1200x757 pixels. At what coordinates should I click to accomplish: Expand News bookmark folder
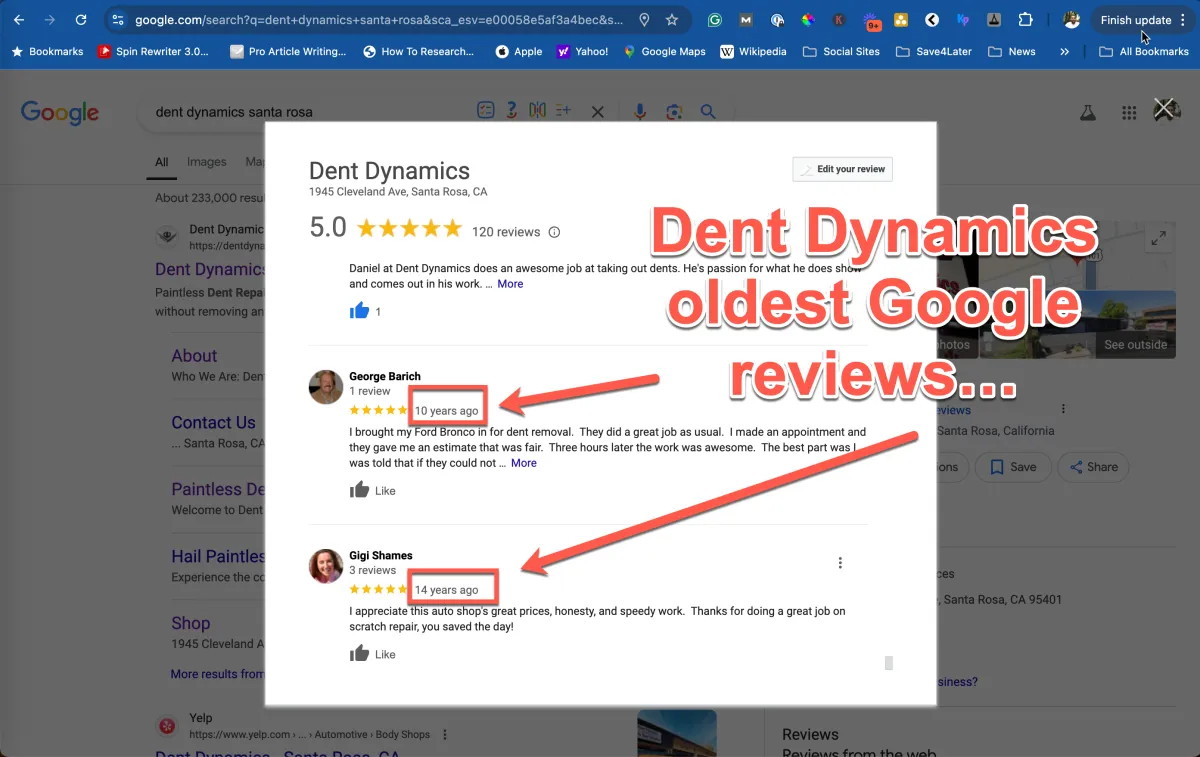tap(1012, 51)
